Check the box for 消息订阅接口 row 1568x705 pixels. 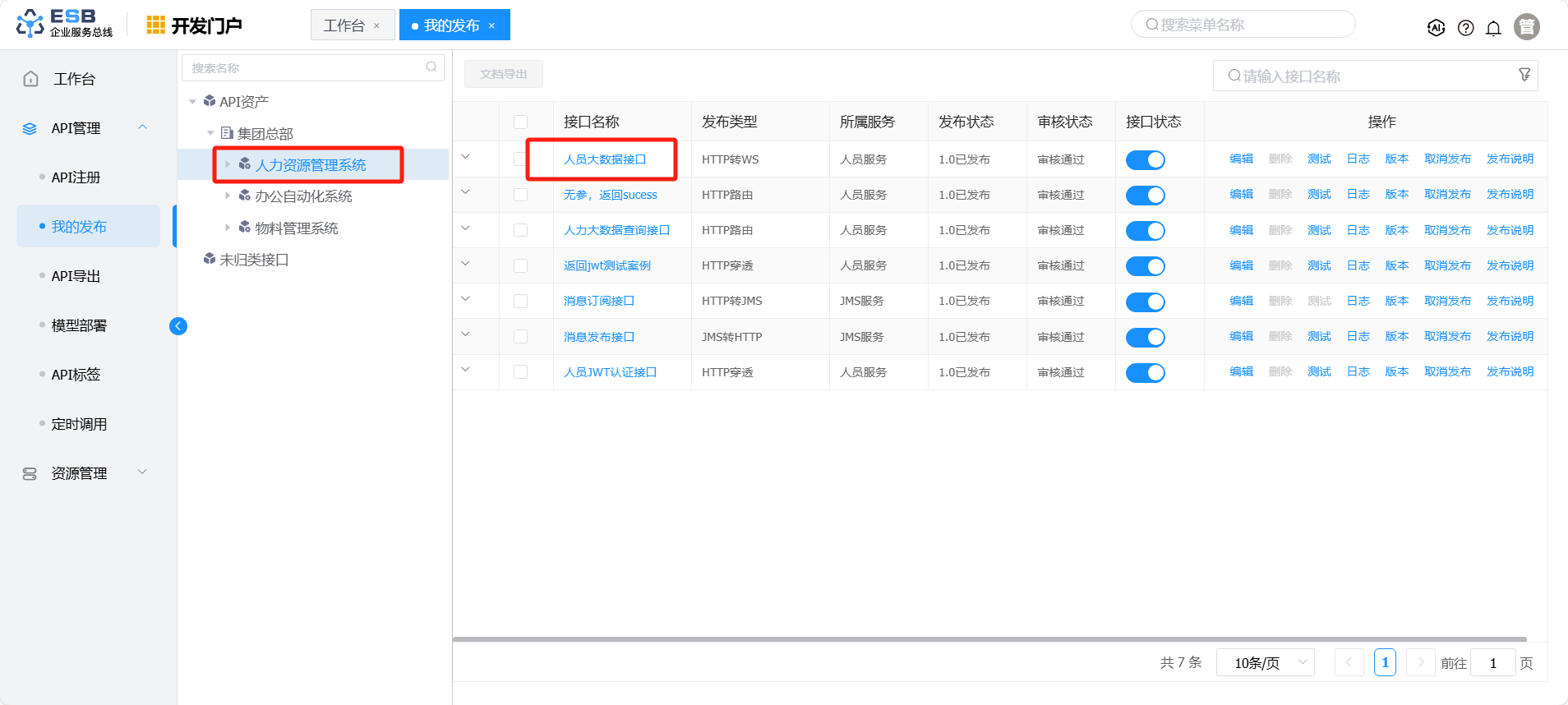click(520, 302)
